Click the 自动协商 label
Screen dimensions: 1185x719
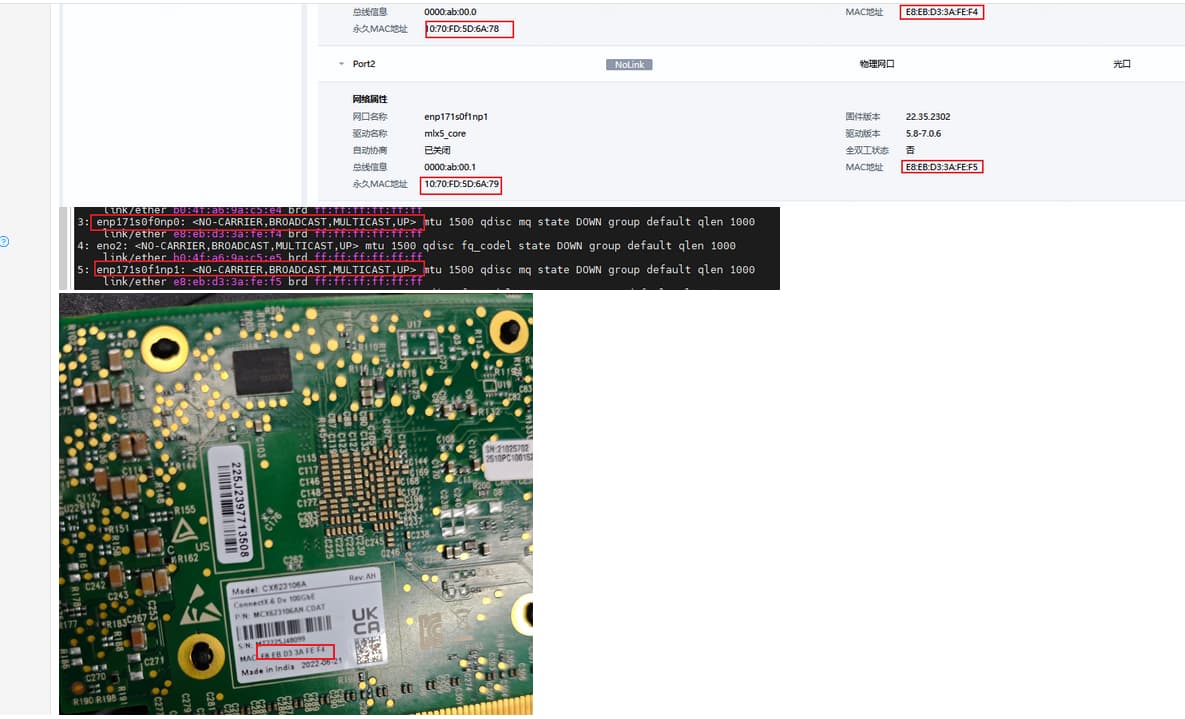point(370,150)
